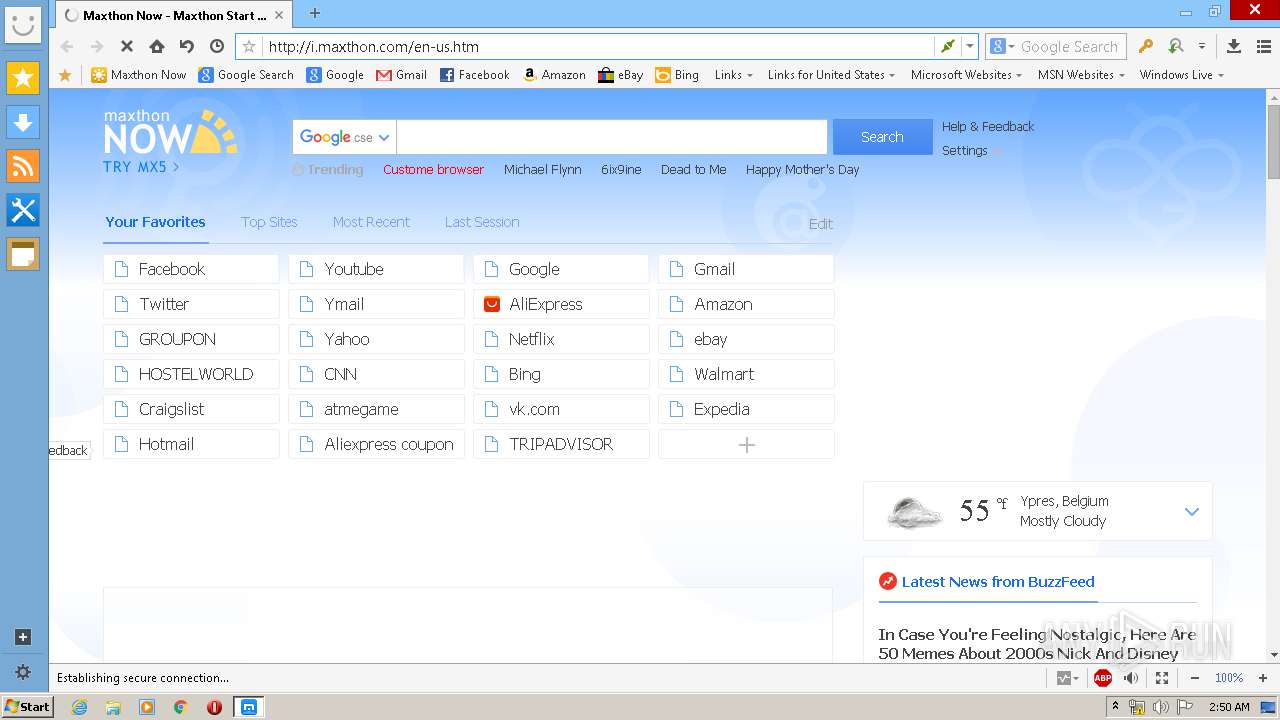Viewport: 1280px width, 720px height.
Task: Open the resource sniffer icon in the status bar
Action: point(1068,678)
